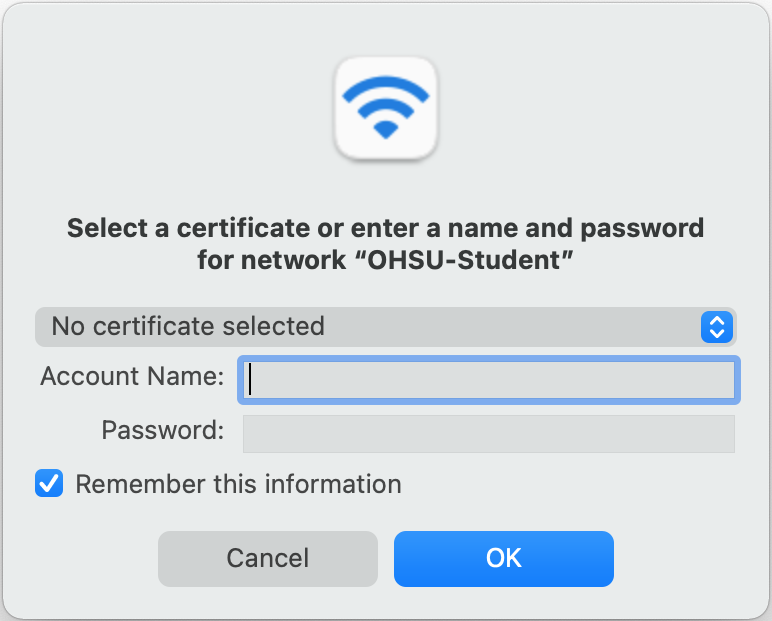
Task: Click the blue checkmark box icon
Action: click(x=49, y=484)
